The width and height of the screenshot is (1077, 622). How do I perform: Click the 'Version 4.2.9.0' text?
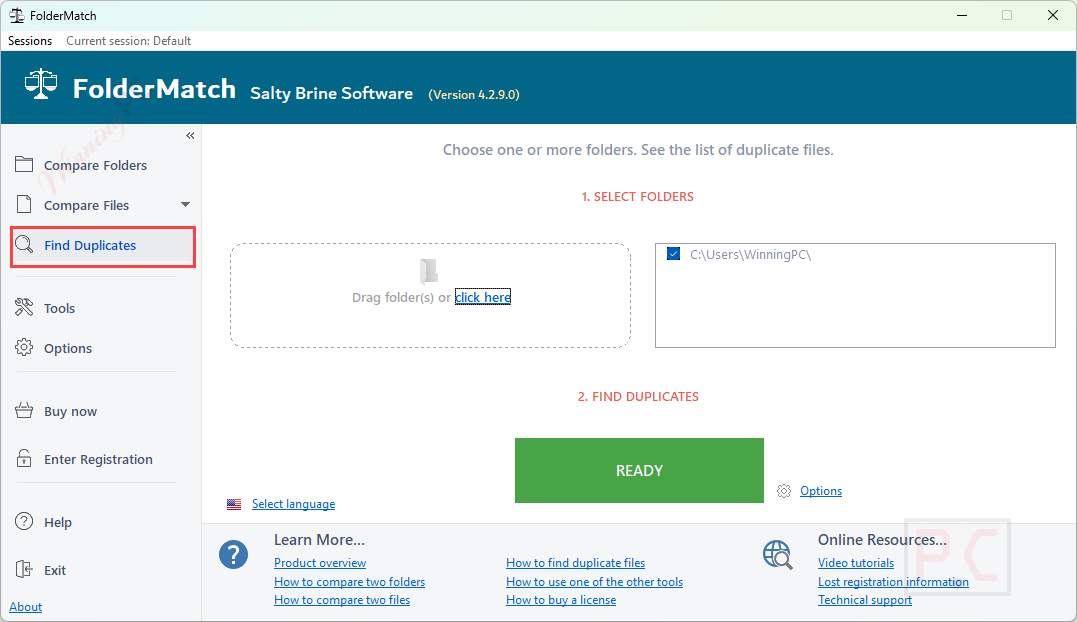point(474,95)
